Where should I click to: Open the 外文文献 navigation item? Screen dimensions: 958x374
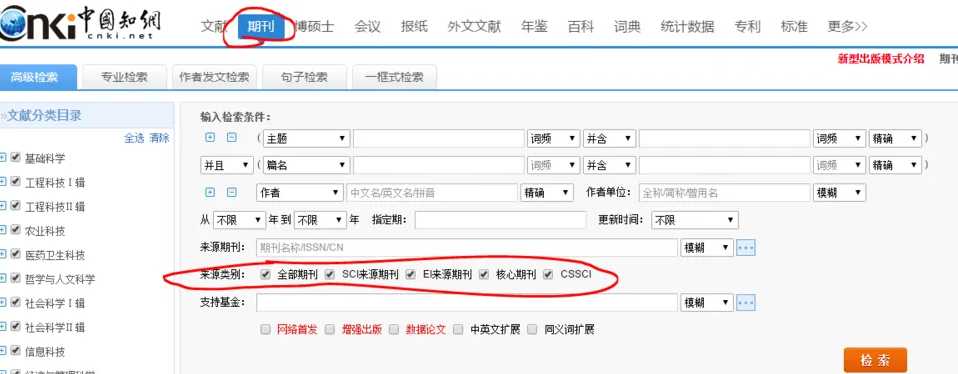(x=474, y=27)
